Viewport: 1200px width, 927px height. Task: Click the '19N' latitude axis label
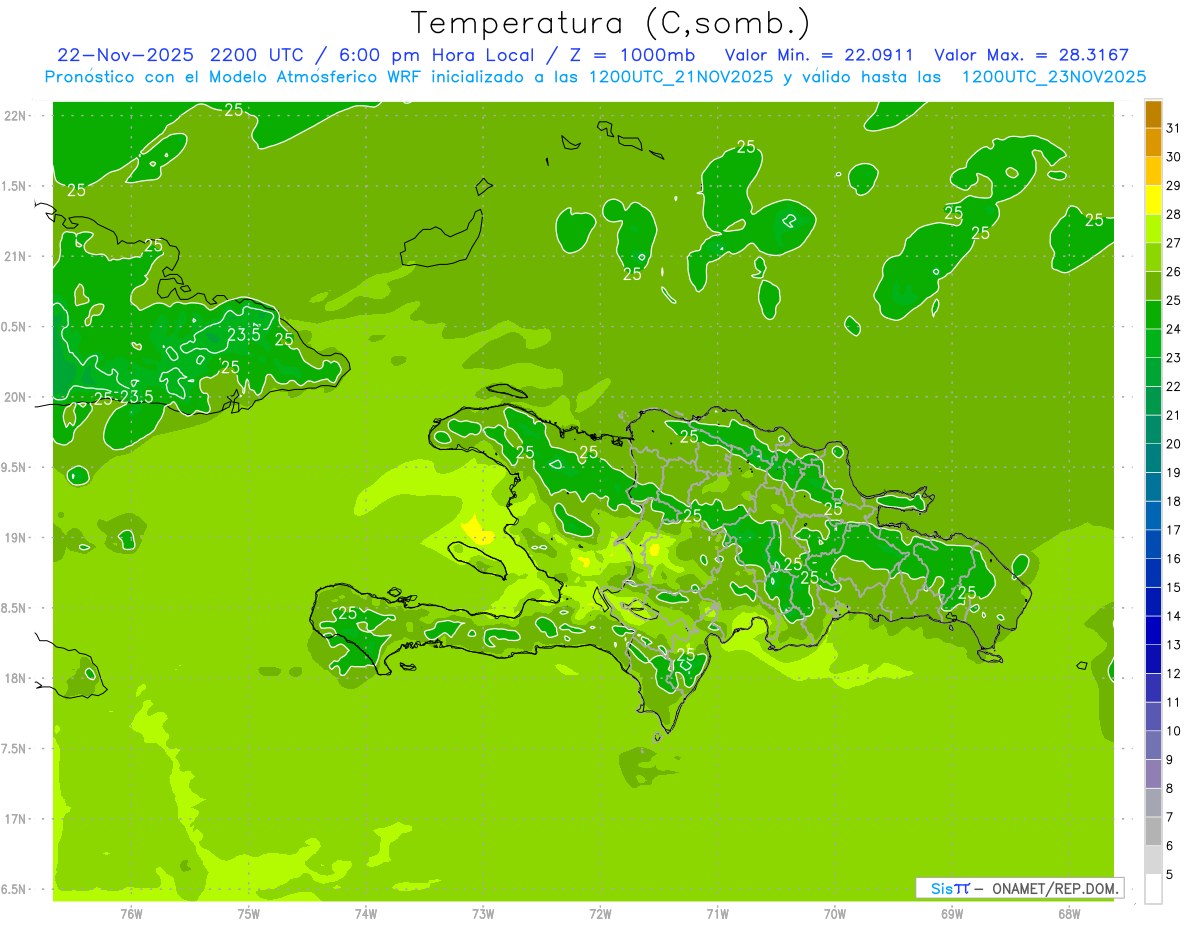14,538
